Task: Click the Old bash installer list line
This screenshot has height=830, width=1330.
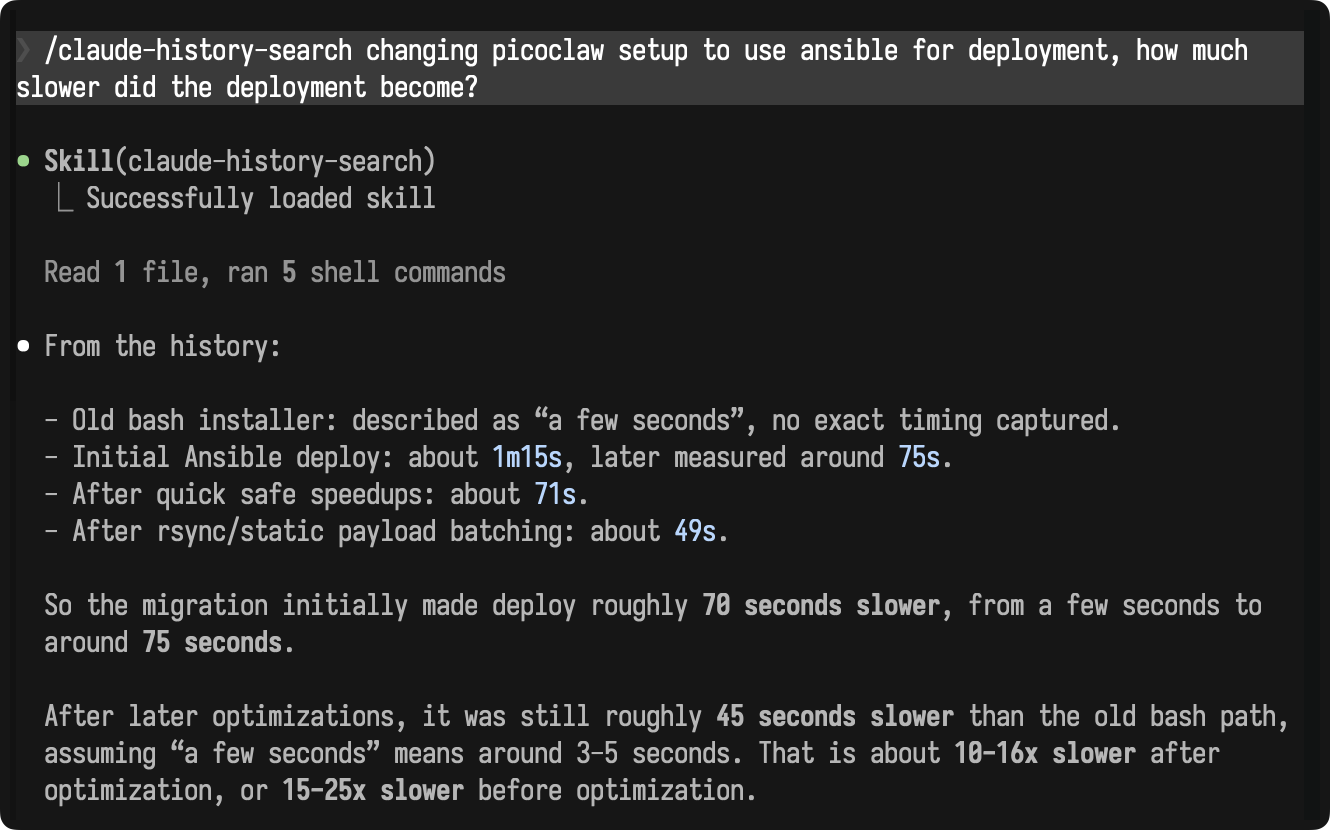Action: (x=582, y=421)
